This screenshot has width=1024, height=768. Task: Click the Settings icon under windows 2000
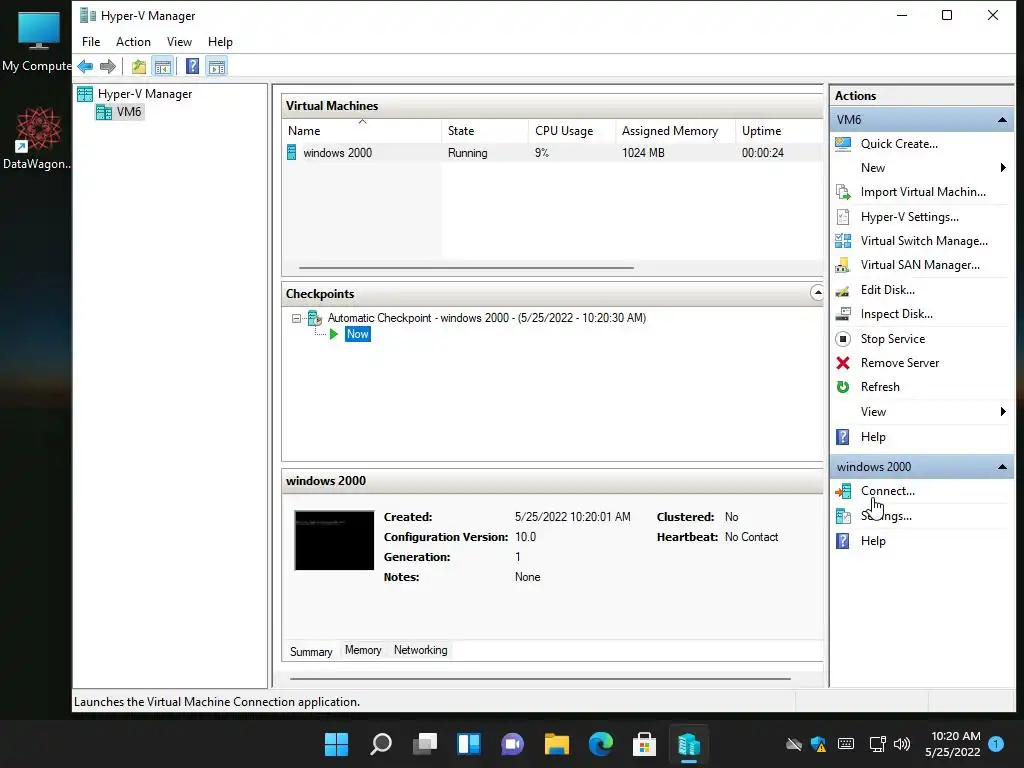click(x=843, y=516)
